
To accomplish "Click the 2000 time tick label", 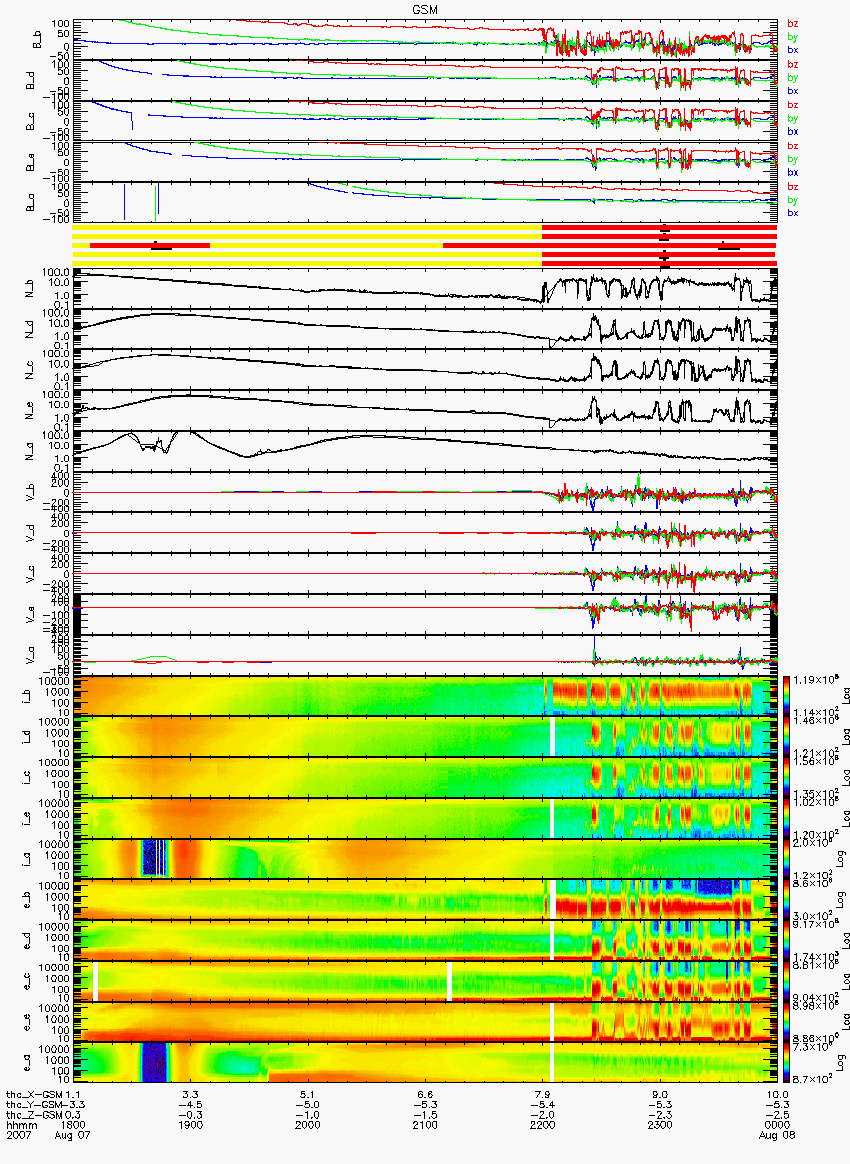I will click(x=308, y=1125).
